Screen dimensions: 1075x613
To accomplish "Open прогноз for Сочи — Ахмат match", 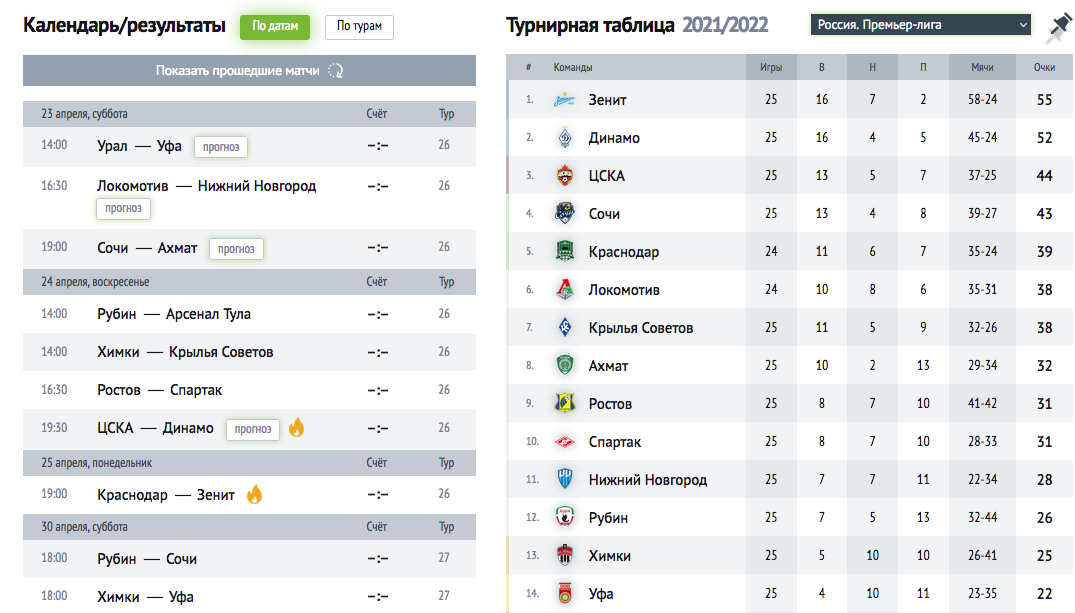I will 236,249.
